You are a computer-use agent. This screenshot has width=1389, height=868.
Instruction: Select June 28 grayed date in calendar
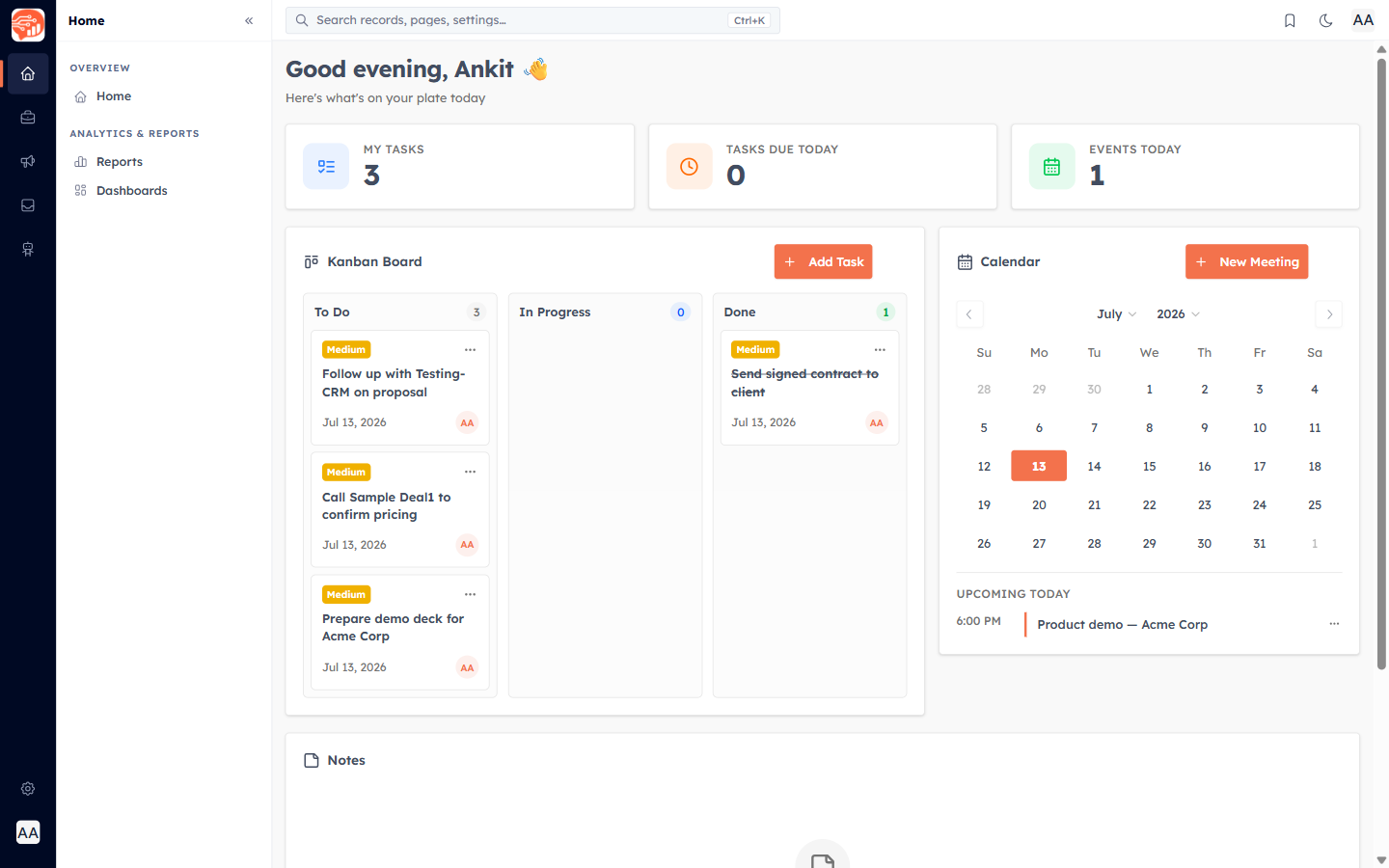(984, 389)
